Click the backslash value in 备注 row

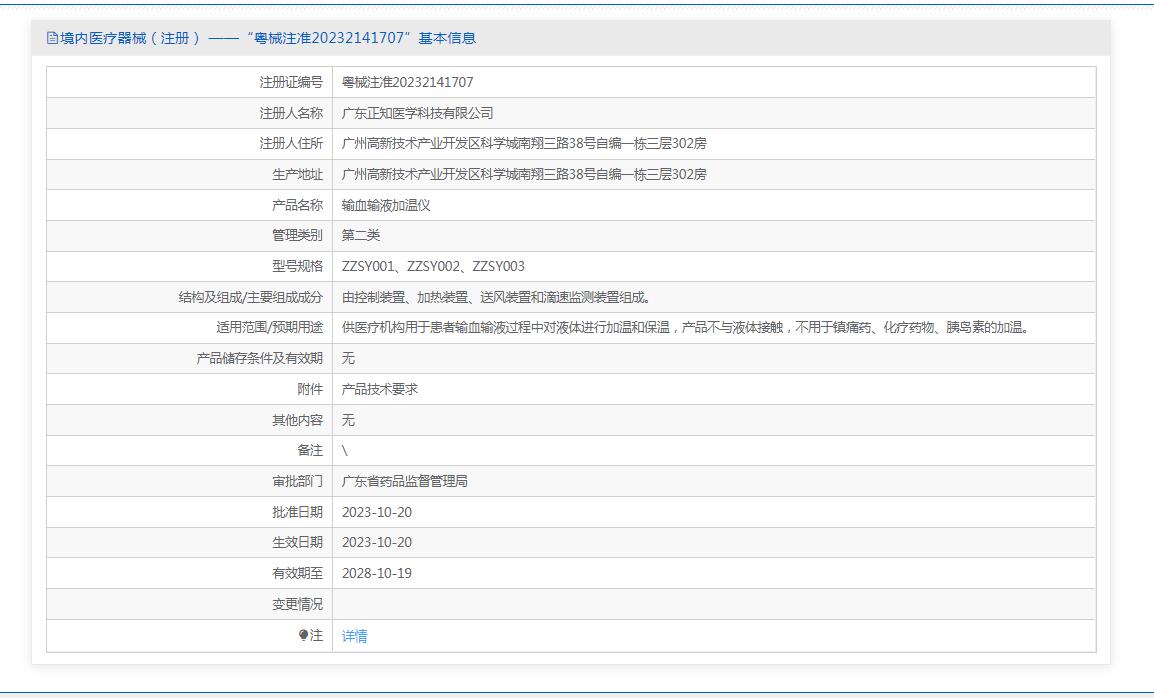pos(344,451)
